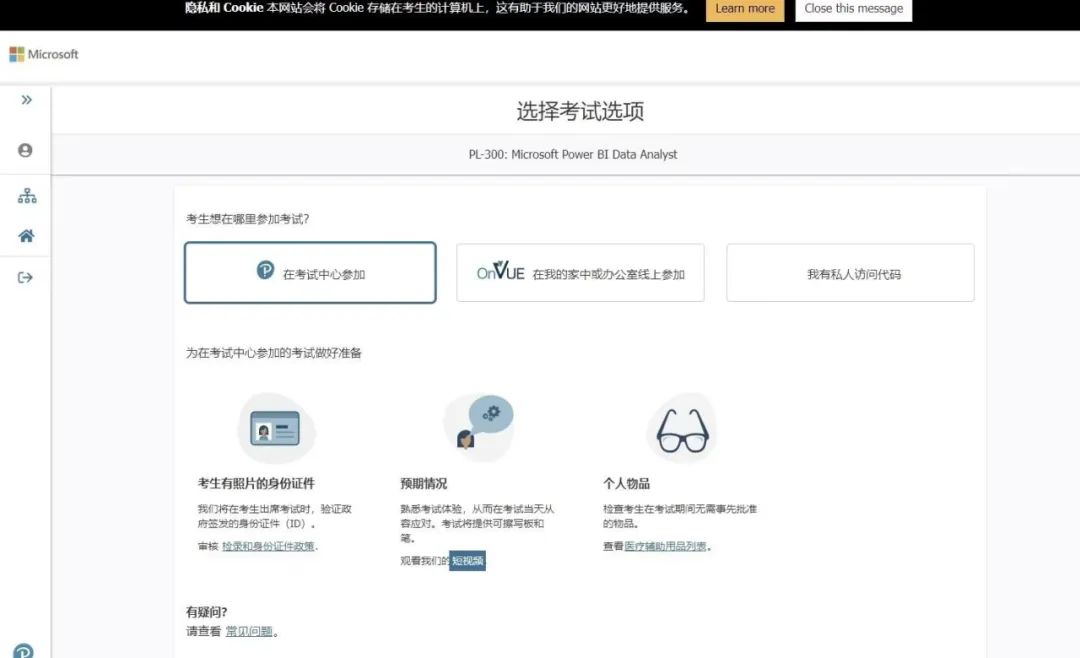Click 预期情况 heading
The image size is (1080, 658).
(x=424, y=484)
